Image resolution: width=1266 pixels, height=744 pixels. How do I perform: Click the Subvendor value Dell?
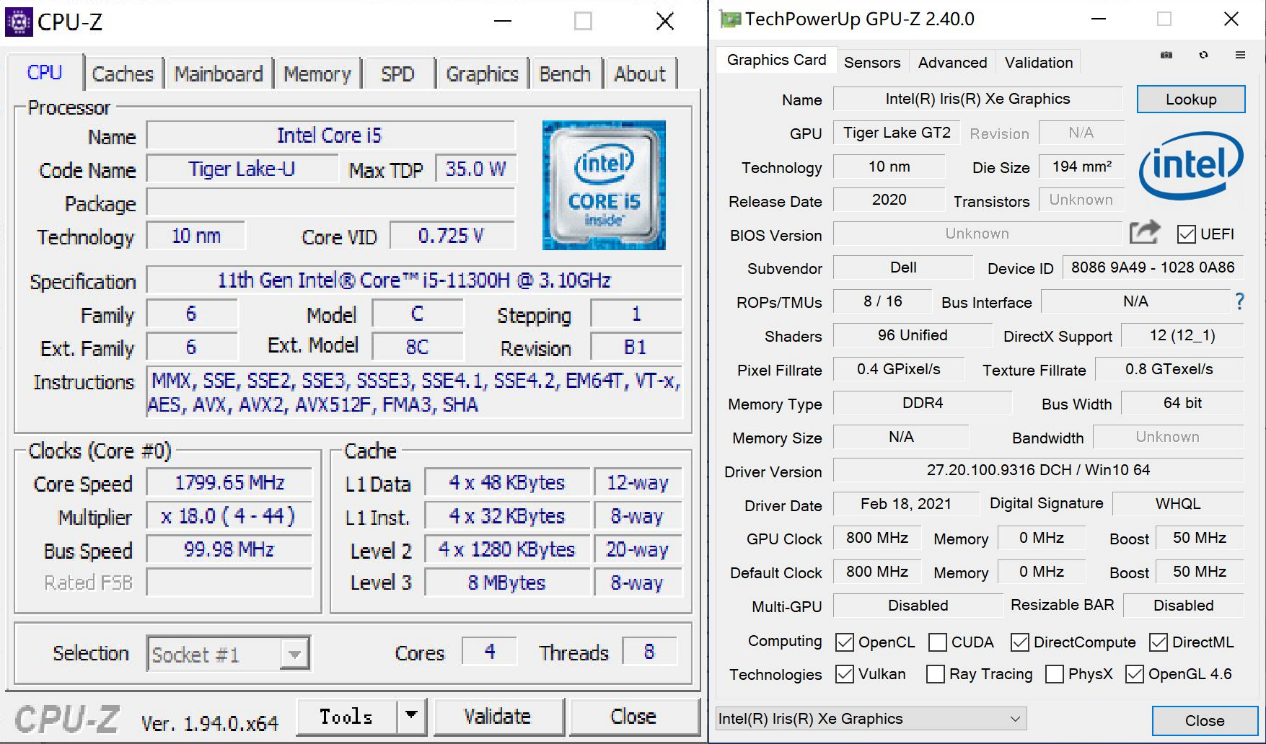coord(903,268)
